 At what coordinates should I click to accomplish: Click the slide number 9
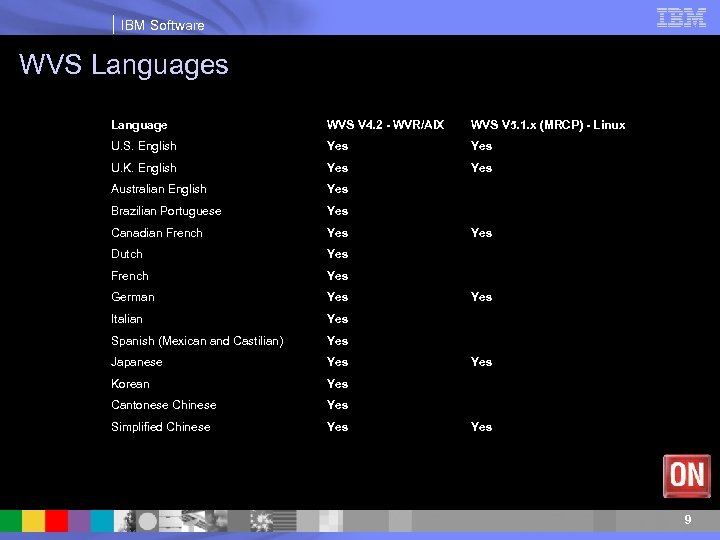[687, 519]
